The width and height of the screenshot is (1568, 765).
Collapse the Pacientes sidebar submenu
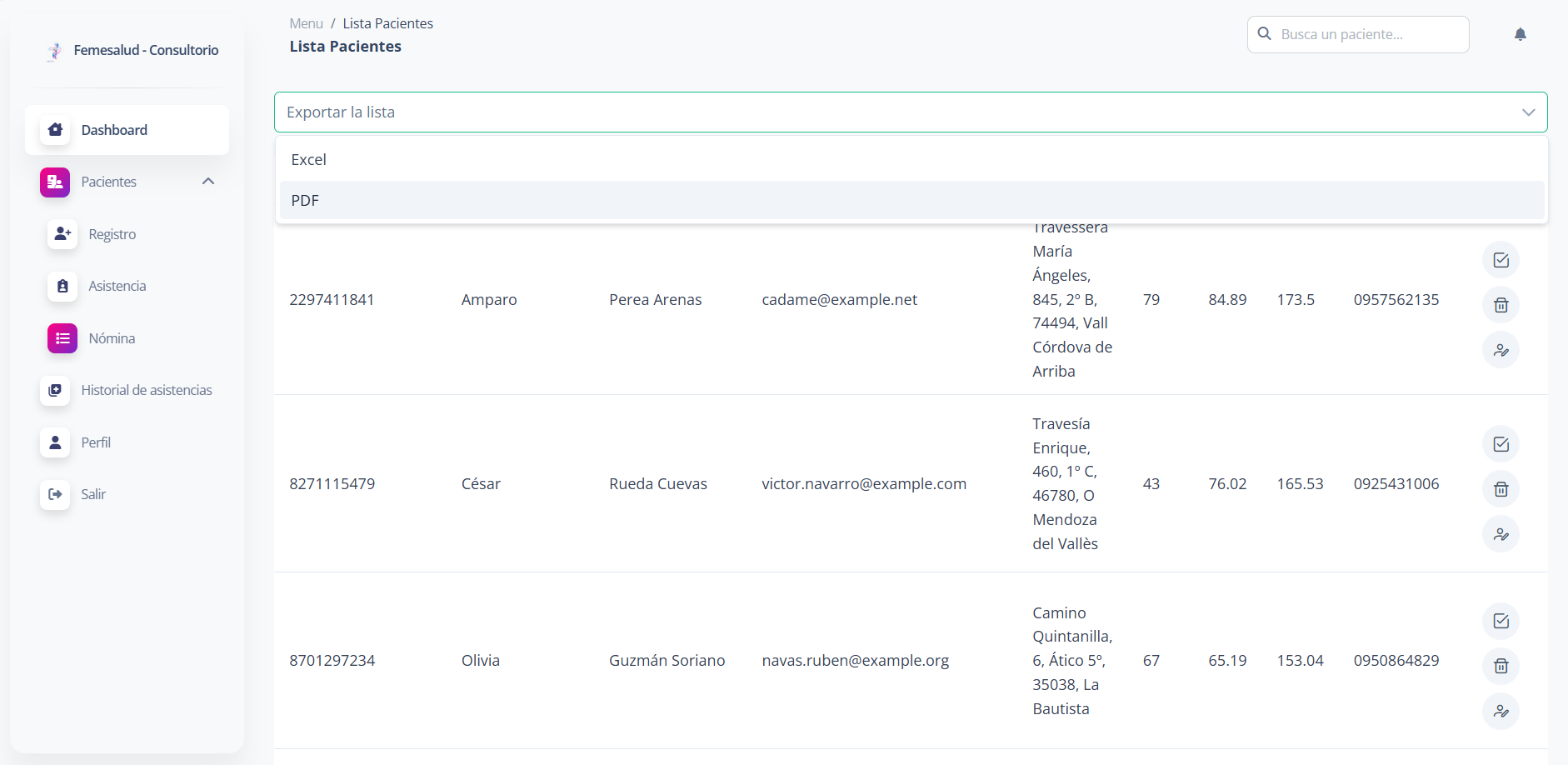208,182
